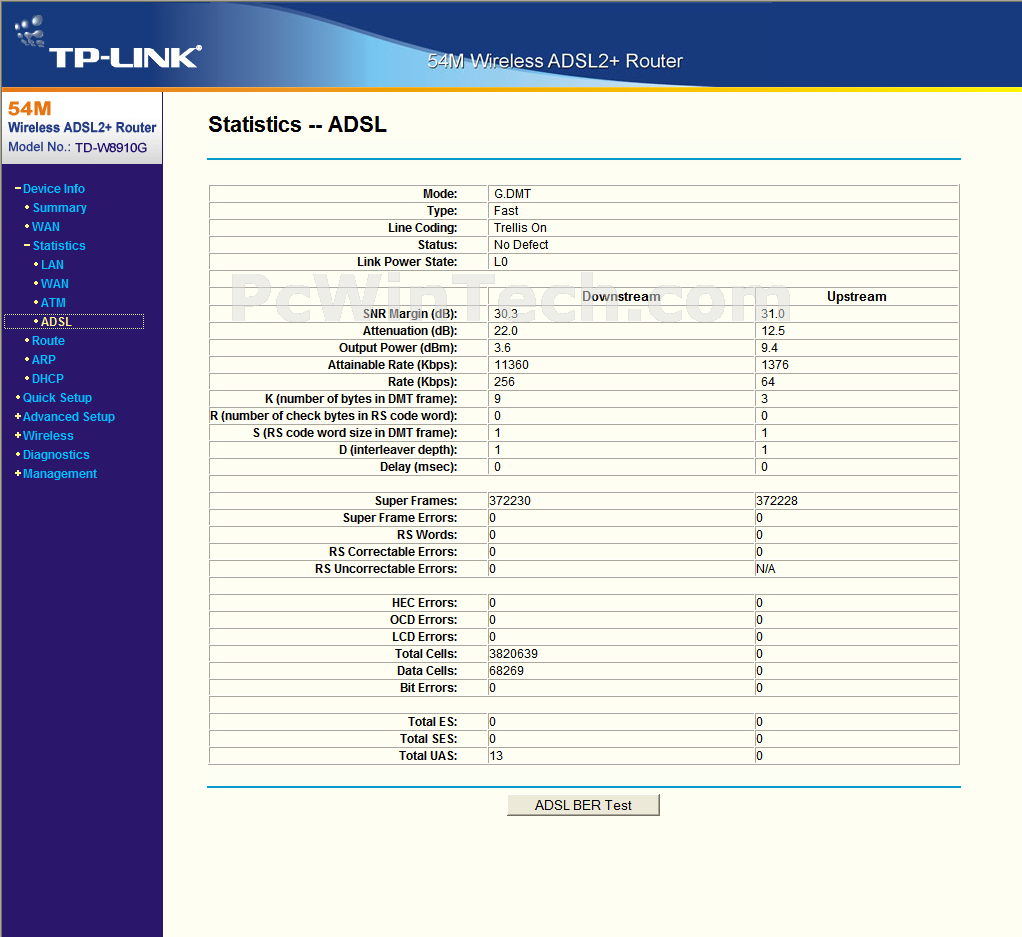Open the WAN link directly below Summary
Viewport: 1022px width, 937px height.
[46, 227]
